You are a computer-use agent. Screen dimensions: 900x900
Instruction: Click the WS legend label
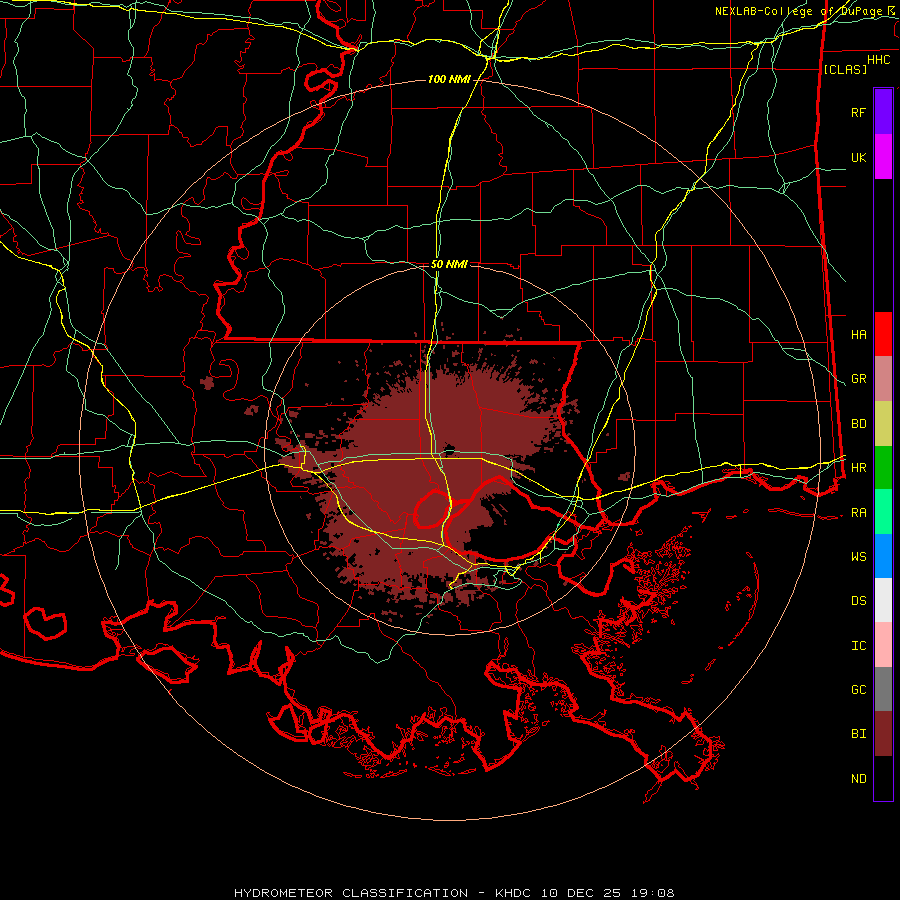click(858, 556)
